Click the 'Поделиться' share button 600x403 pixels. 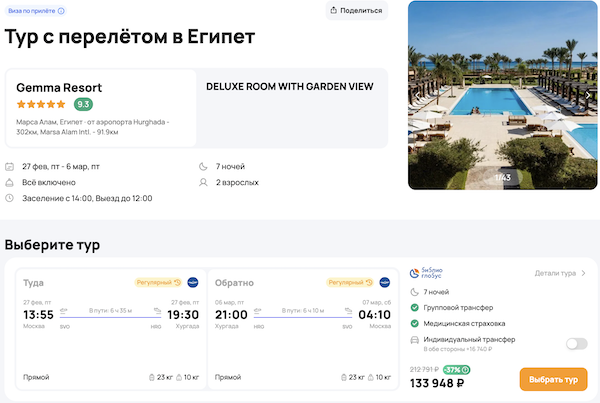(x=356, y=11)
